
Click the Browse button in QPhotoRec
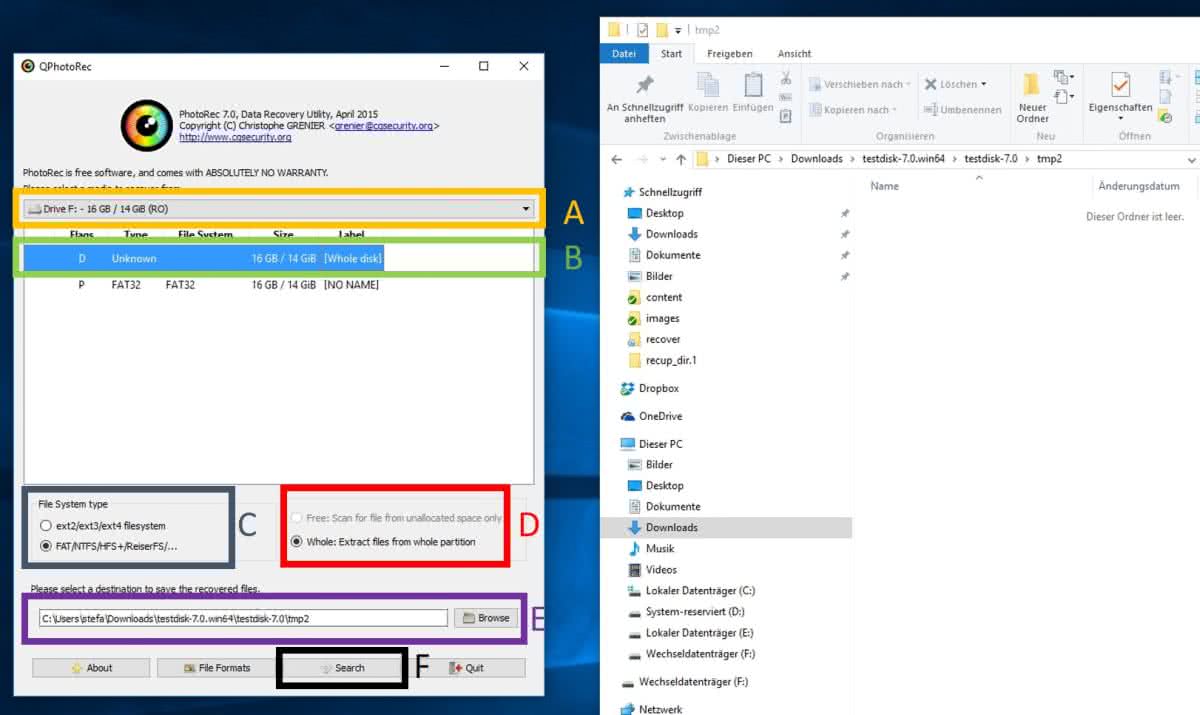point(487,618)
